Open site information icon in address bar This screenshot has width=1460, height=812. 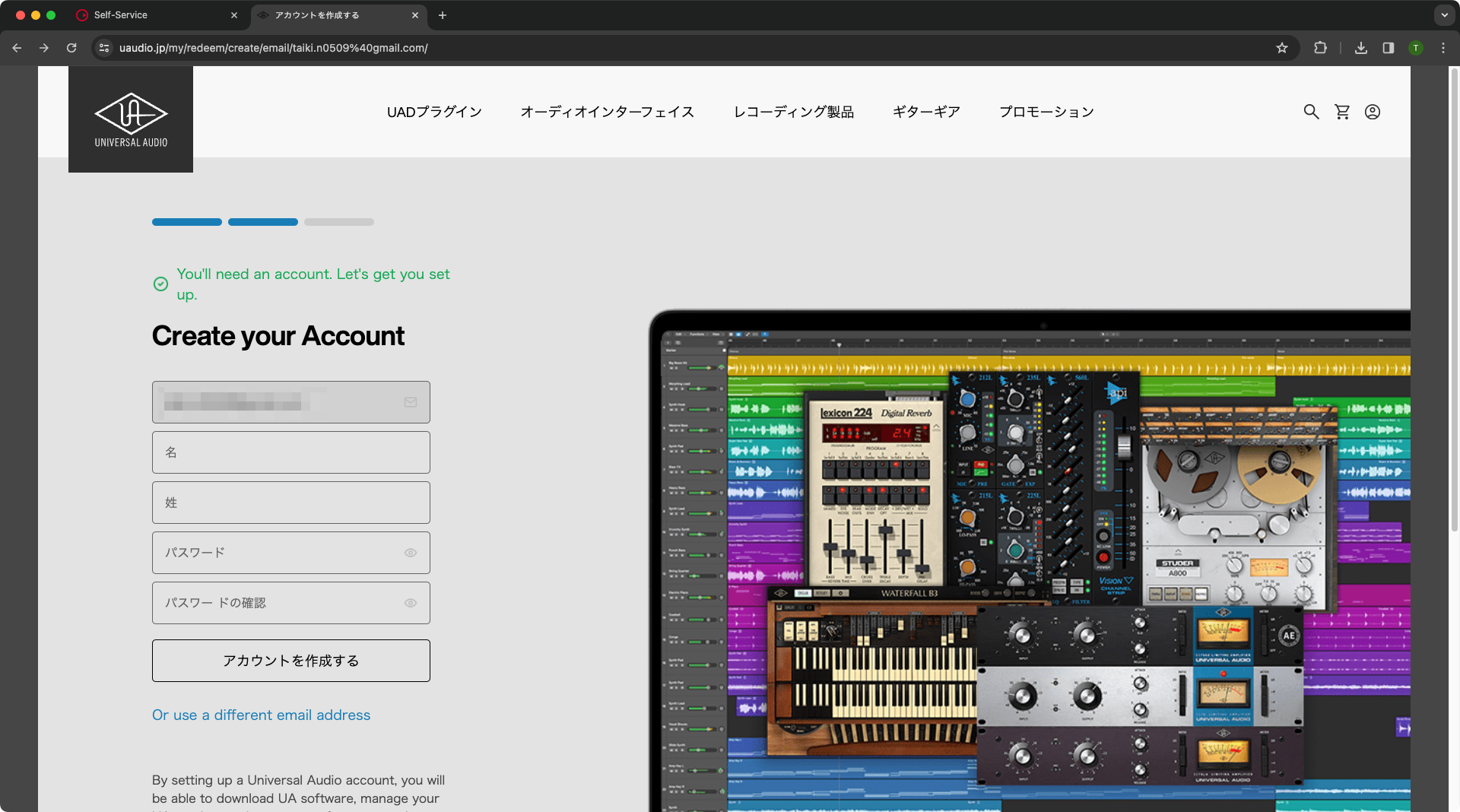point(104,48)
